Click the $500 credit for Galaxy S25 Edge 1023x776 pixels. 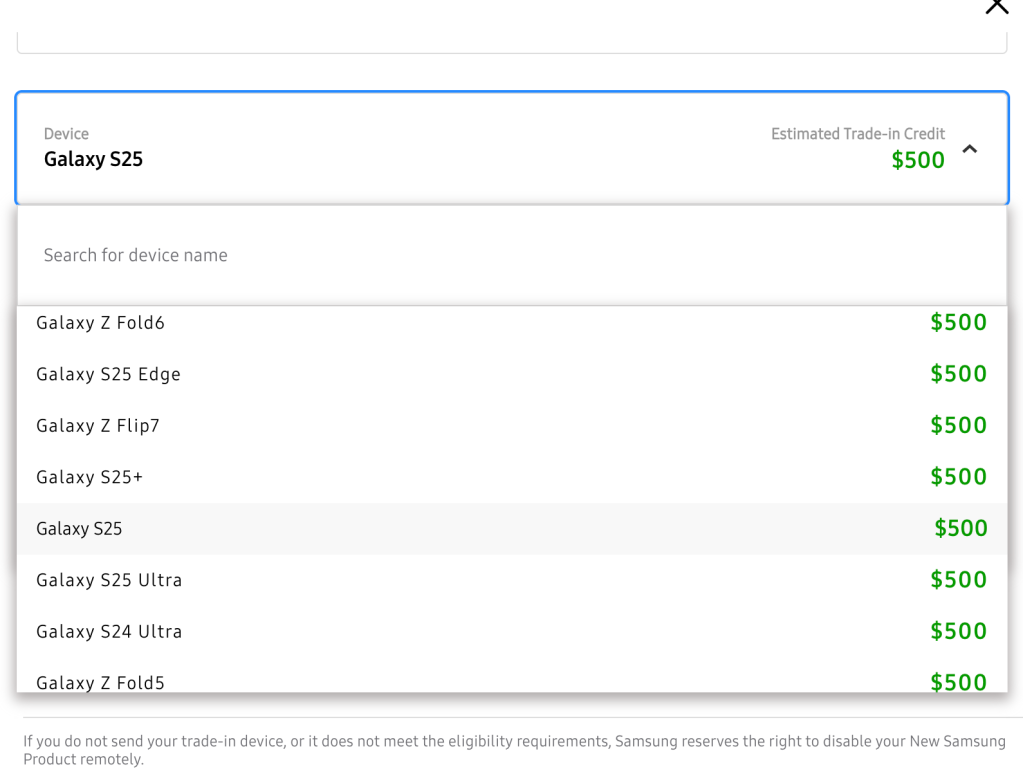(x=959, y=374)
